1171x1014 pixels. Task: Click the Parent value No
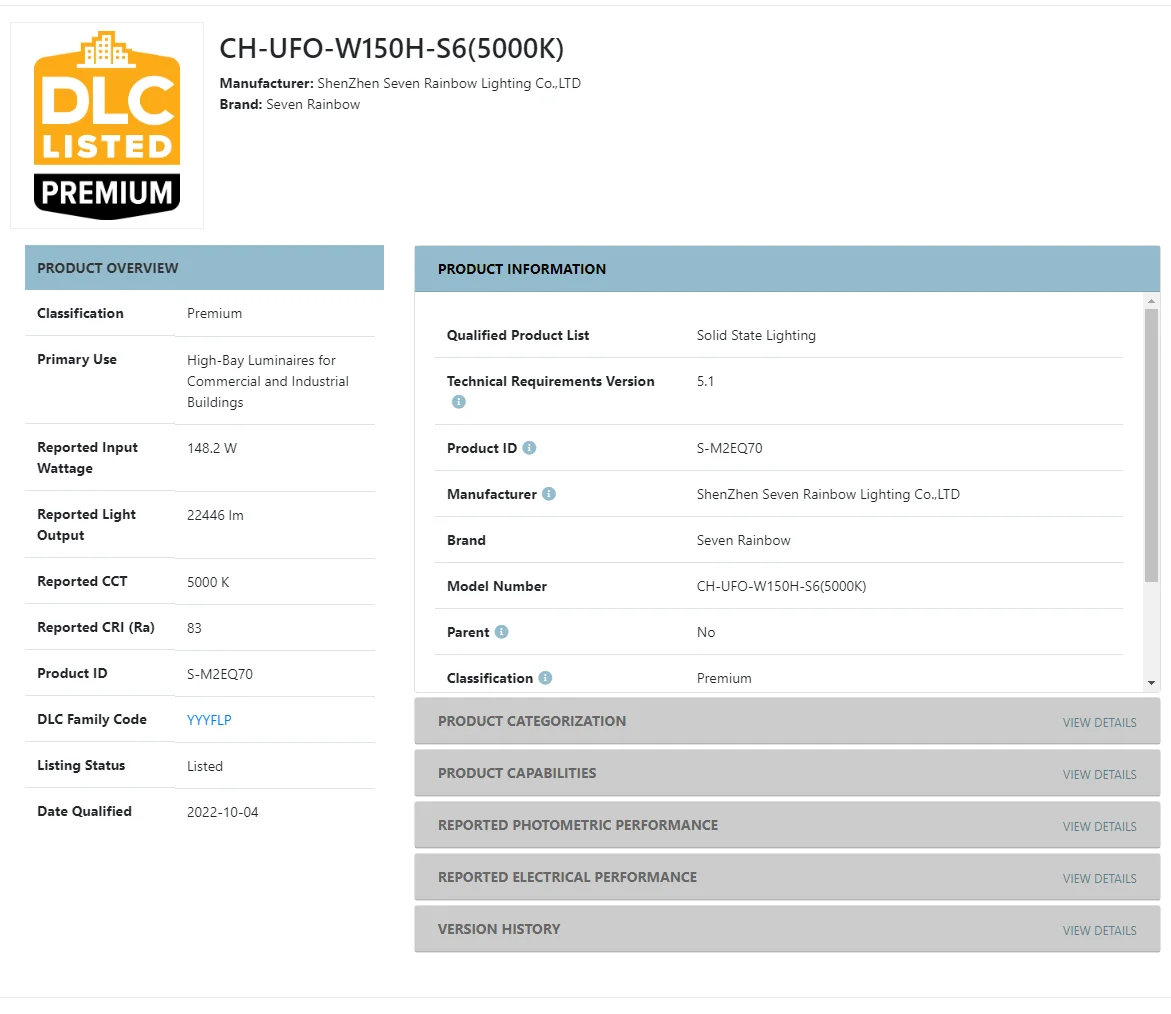706,632
